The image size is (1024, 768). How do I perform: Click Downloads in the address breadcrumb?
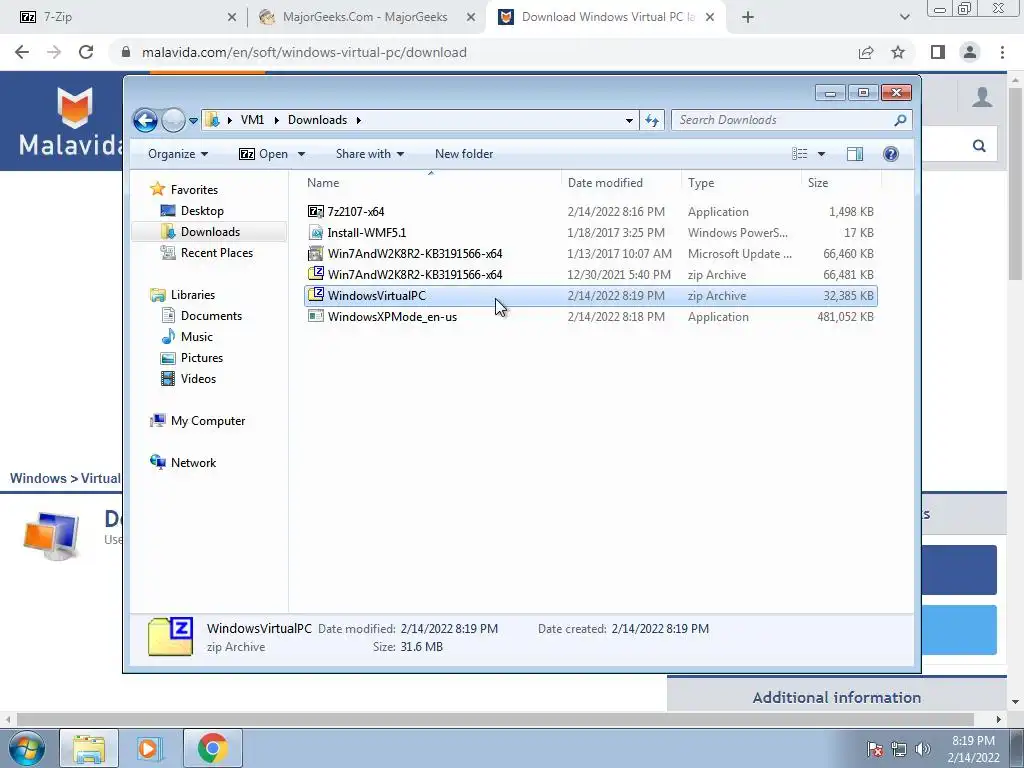317,120
